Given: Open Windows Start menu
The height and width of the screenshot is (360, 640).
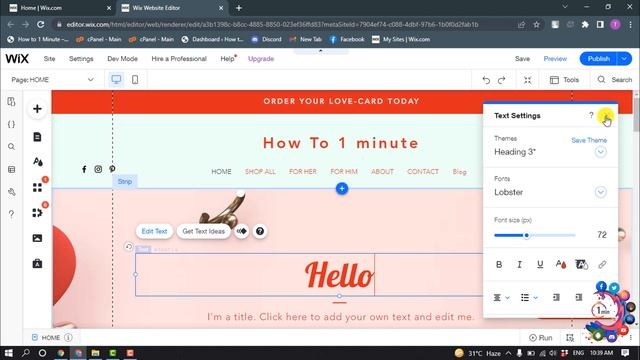Looking at the screenshot, I should tap(9, 353).
